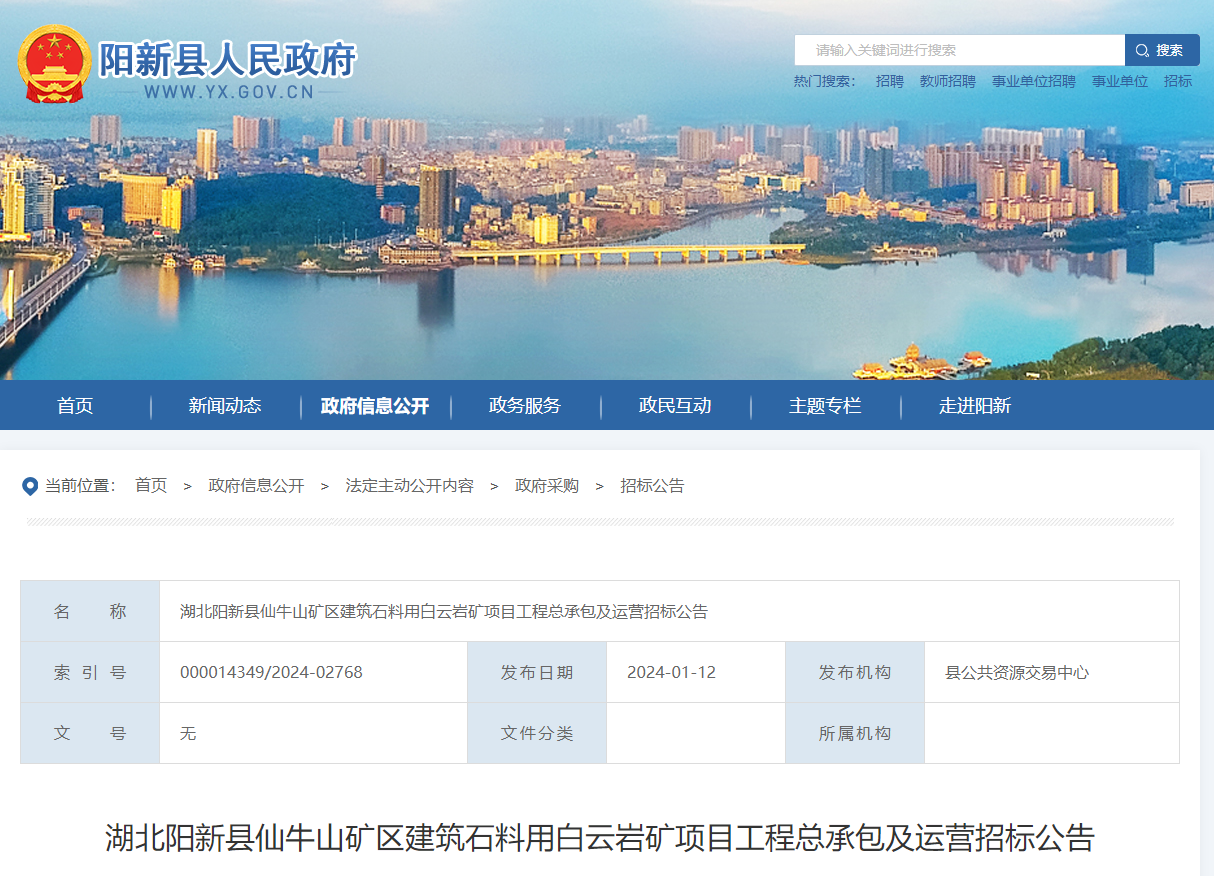Select the 事业单位招聘 hot search link
This screenshot has width=1214, height=876.
tap(1033, 81)
